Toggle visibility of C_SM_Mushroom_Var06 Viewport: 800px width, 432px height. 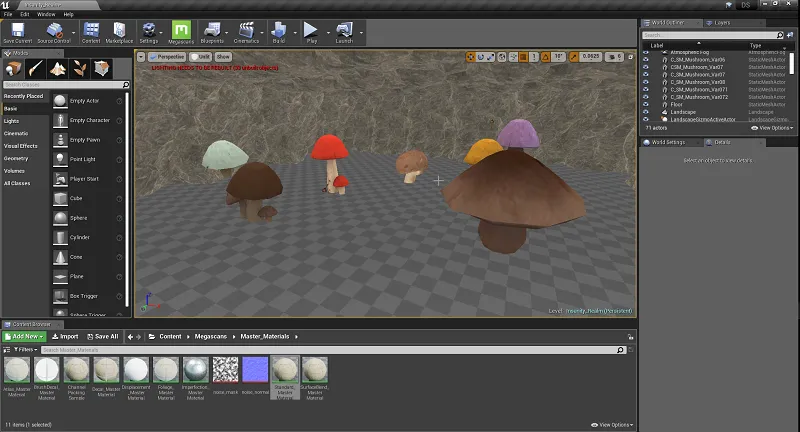click(646, 60)
